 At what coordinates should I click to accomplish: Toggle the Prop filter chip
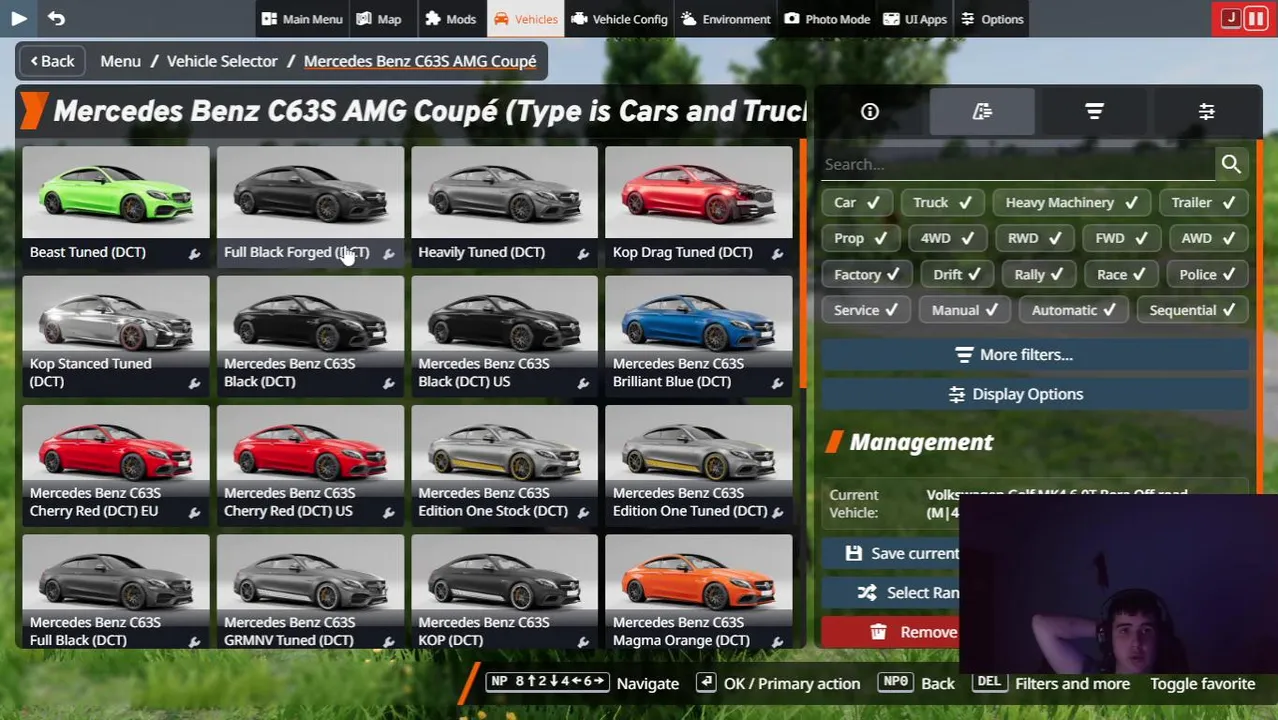pyautogui.click(x=860, y=238)
